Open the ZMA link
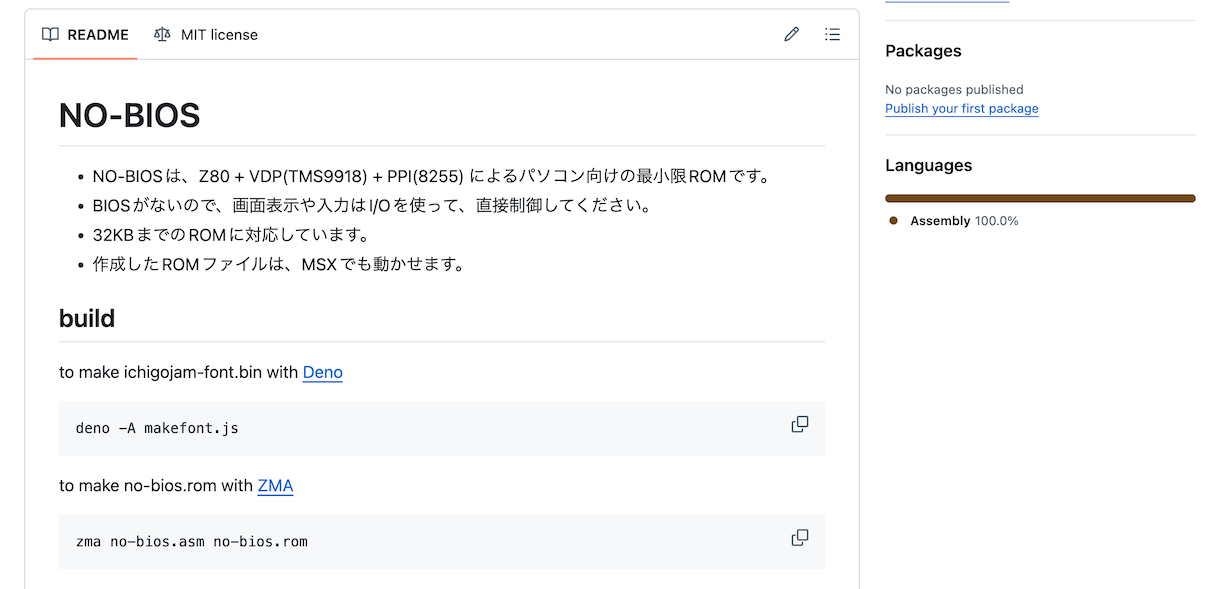This screenshot has width=1220, height=589. pyautogui.click(x=275, y=486)
